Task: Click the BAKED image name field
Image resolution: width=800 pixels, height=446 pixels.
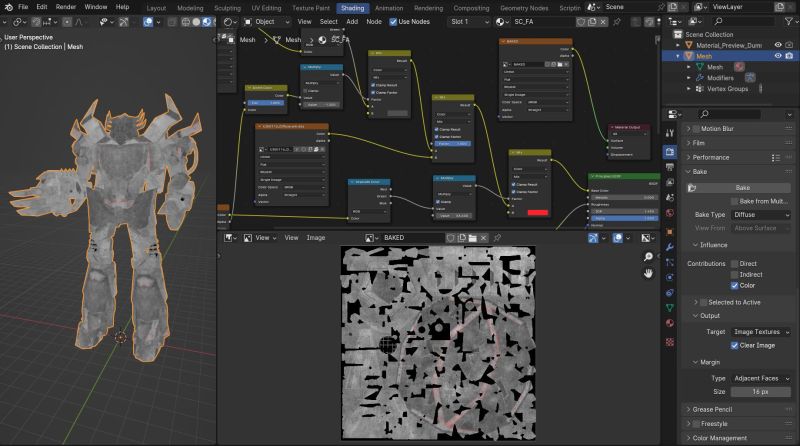Action: click(412, 238)
